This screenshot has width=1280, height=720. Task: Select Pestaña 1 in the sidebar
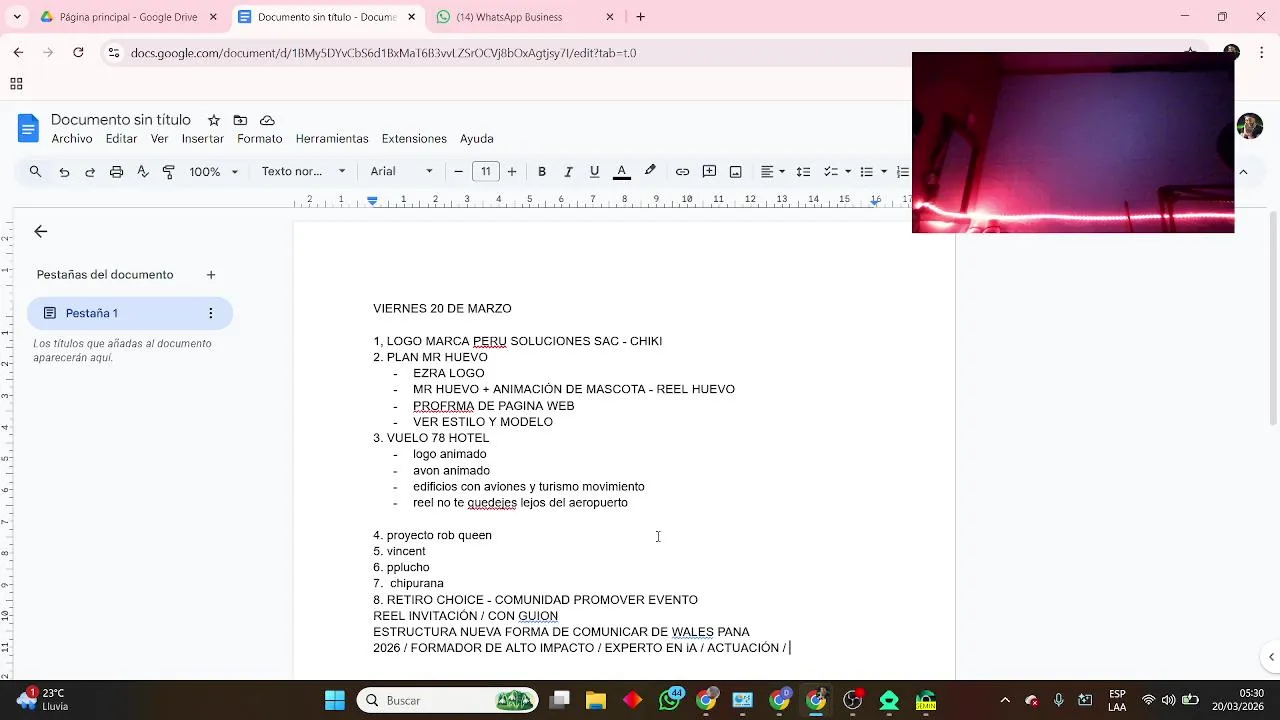[x=130, y=313]
